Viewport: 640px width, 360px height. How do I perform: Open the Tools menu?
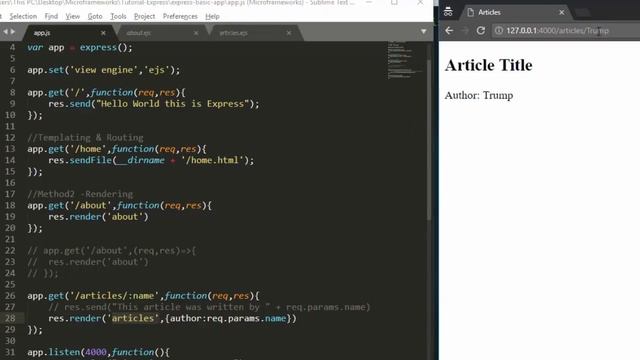pos(118,16)
